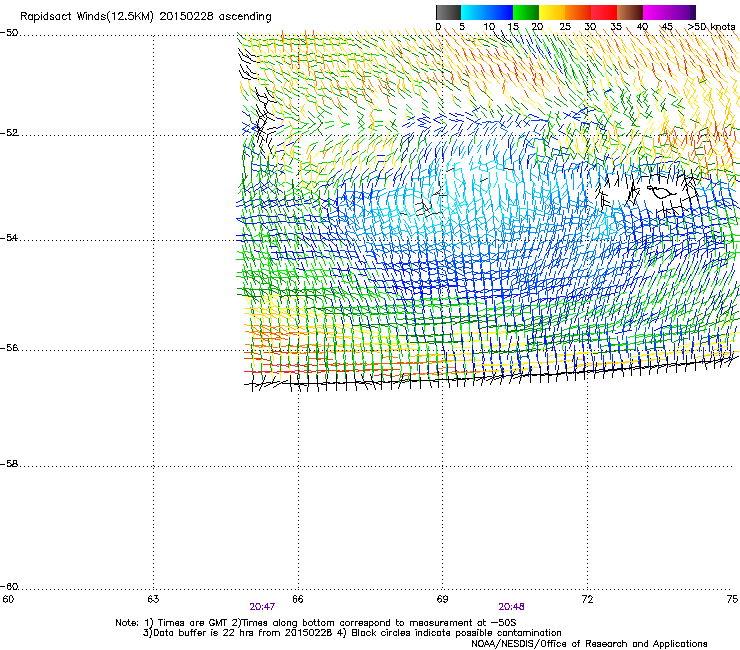
Task: Click the '>50 knots' legend label
Action: tap(711, 27)
